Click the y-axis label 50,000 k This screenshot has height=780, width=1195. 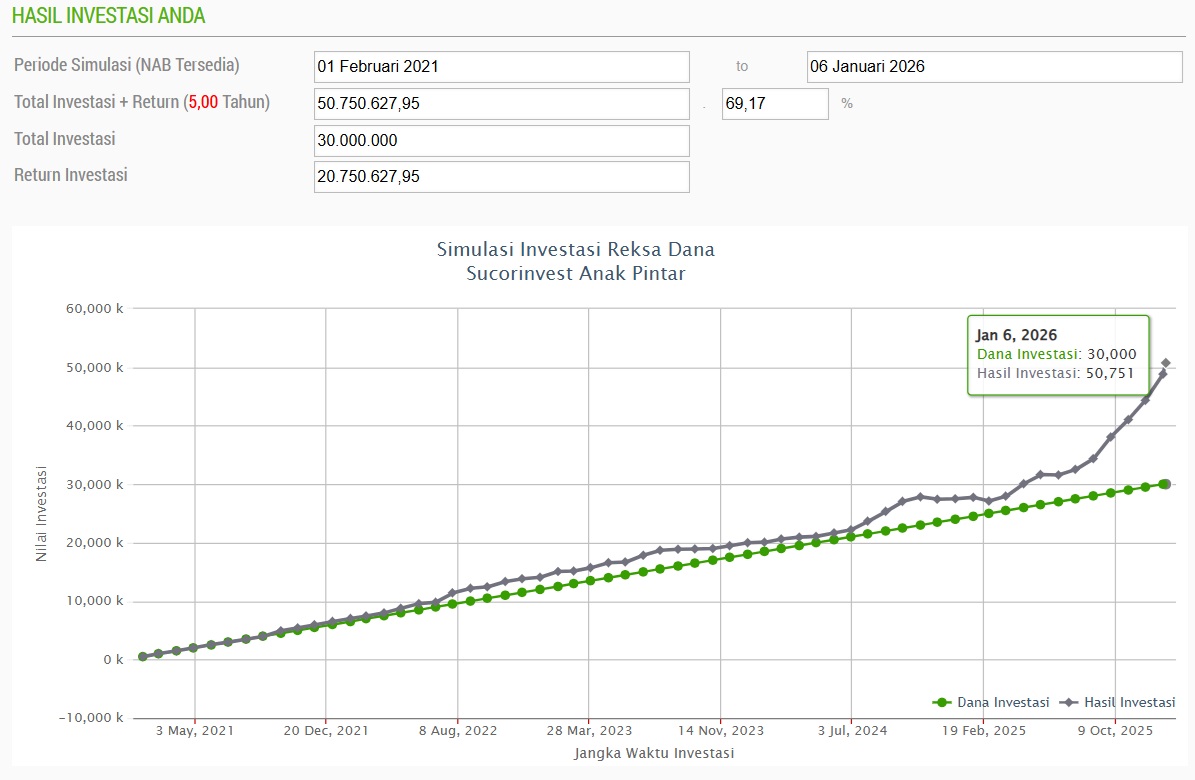click(95, 368)
